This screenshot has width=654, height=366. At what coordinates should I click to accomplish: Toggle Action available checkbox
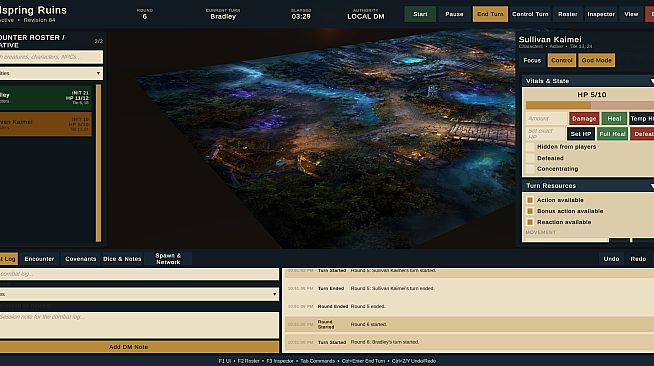(x=530, y=200)
